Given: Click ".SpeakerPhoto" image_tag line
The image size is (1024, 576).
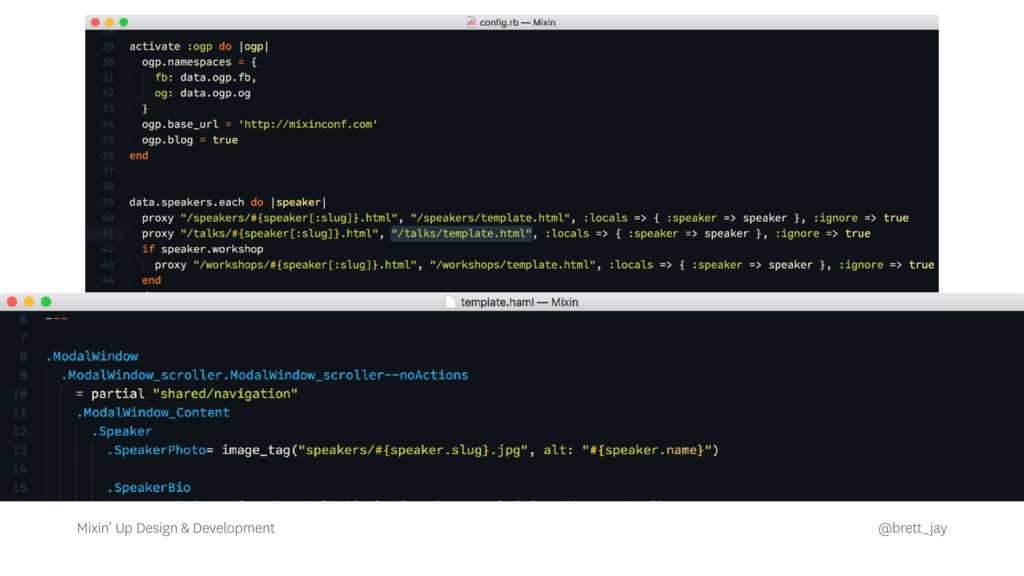Looking at the screenshot, I should (413, 450).
